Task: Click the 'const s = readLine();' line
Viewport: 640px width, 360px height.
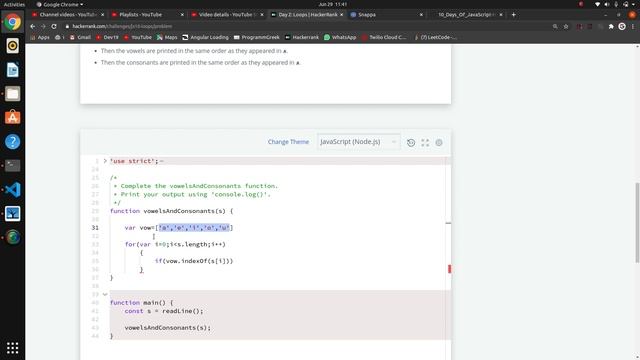Action: (164, 311)
